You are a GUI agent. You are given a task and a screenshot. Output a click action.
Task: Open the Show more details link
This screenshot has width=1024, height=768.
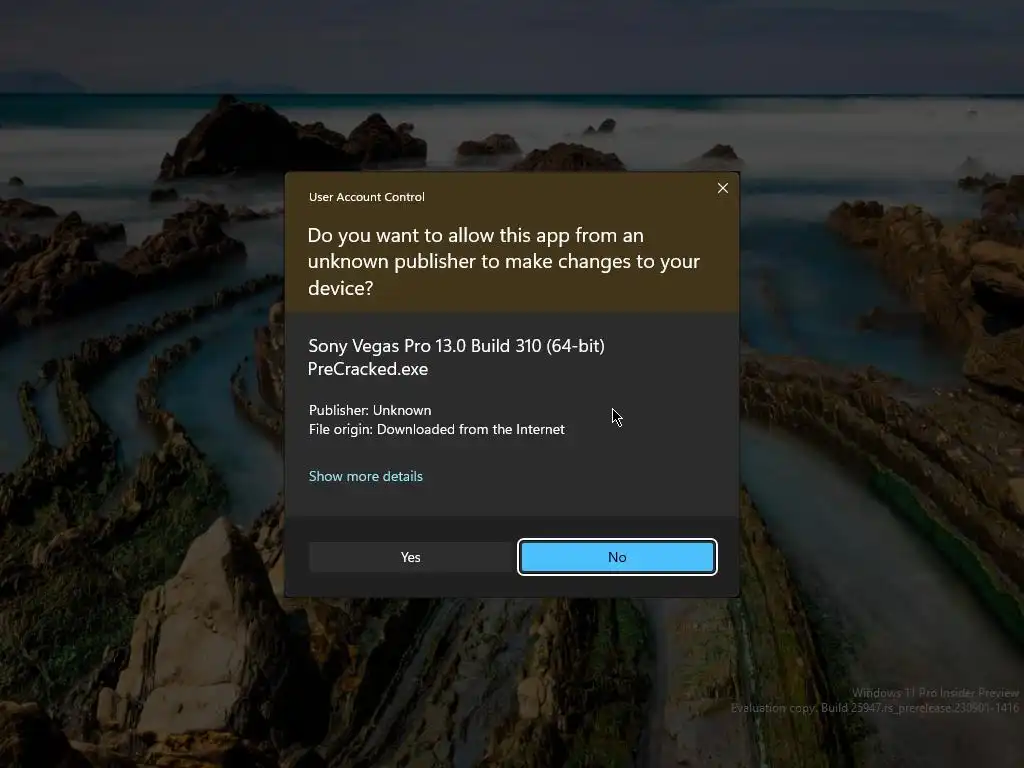coord(366,476)
